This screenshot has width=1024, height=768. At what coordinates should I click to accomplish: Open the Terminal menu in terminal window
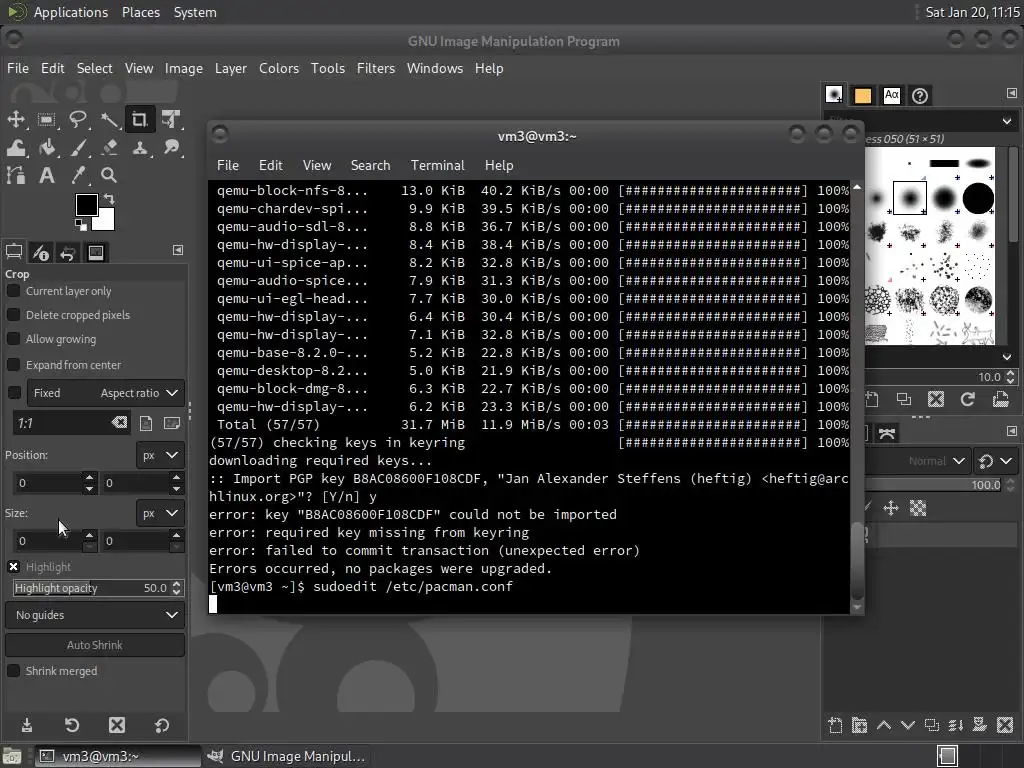(438, 165)
